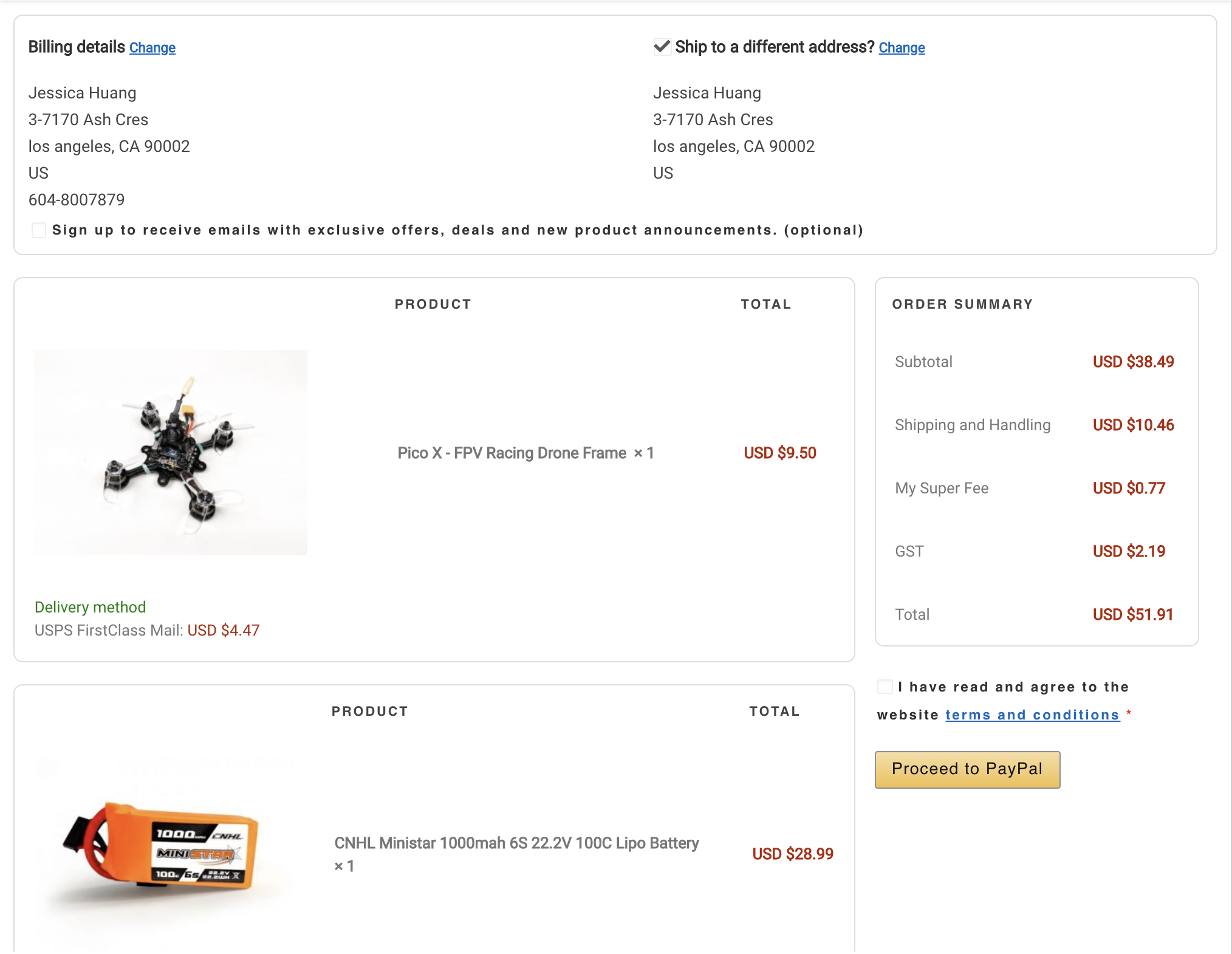Click Shipping and Handling fee amount
1232x954 pixels.
coord(1133,425)
